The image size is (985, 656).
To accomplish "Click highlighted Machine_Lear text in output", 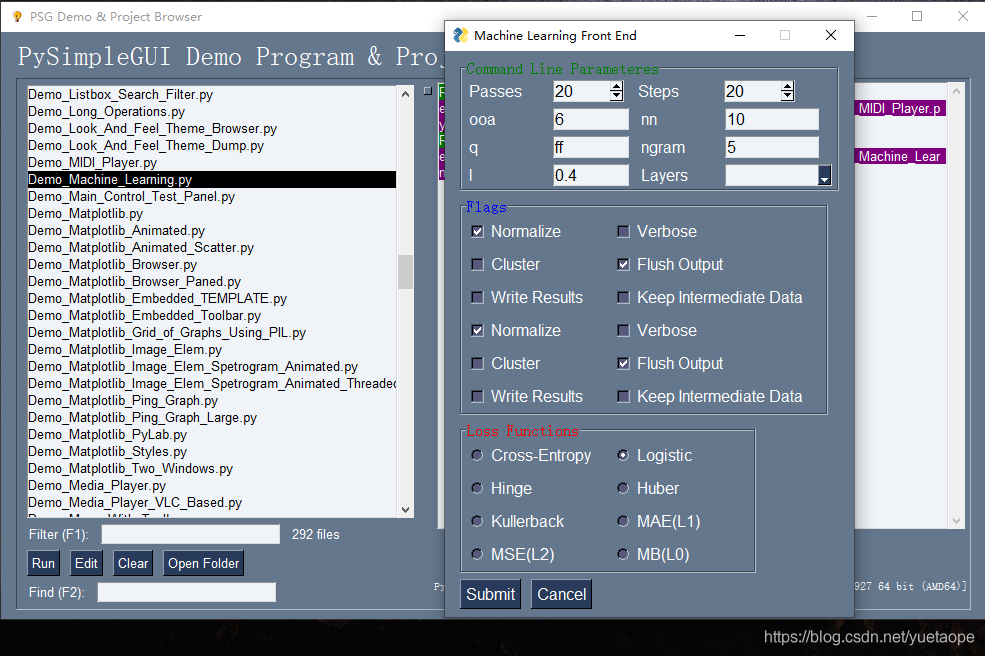I will click(x=899, y=156).
